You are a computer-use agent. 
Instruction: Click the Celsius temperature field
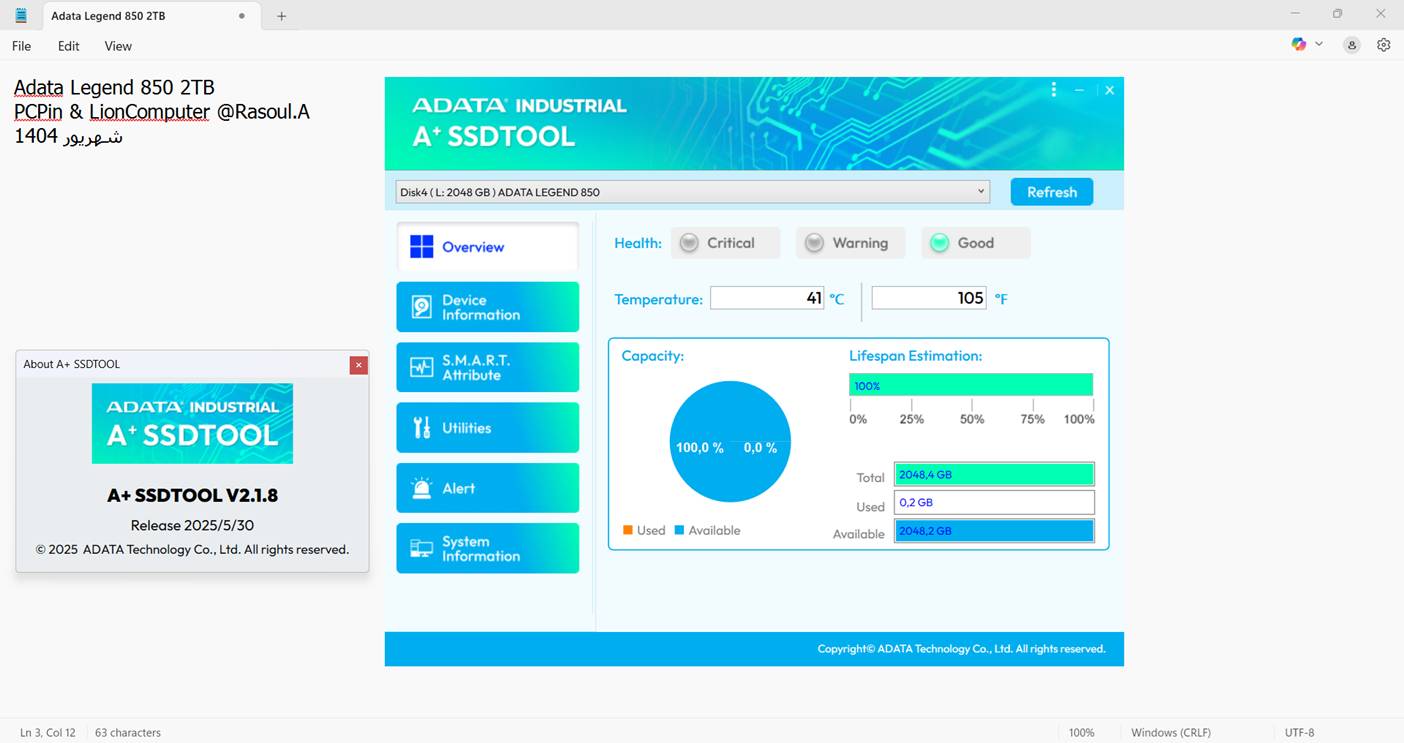[x=767, y=298]
